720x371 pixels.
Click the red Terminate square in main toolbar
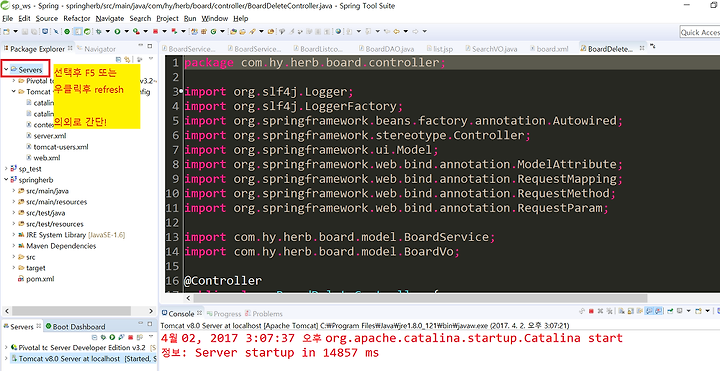point(156,31)
